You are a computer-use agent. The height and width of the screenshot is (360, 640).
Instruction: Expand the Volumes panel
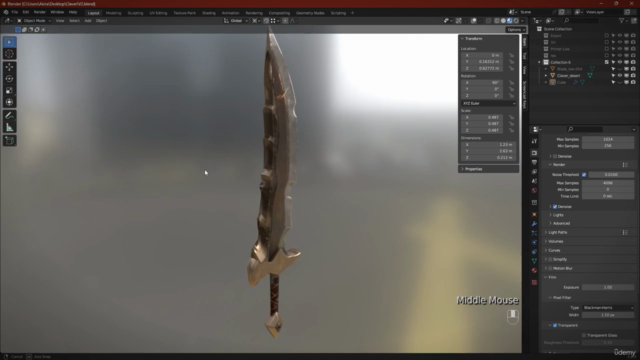coord(556,241)
